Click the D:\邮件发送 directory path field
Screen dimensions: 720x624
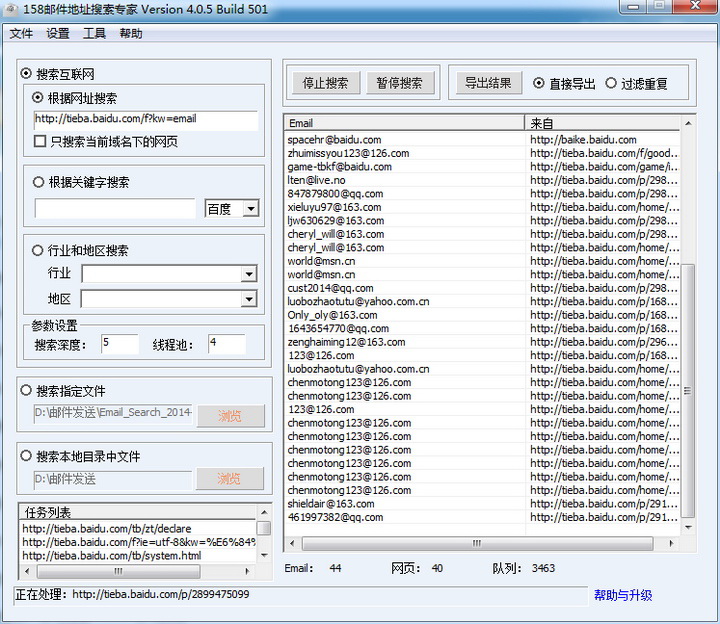(113, 479)
